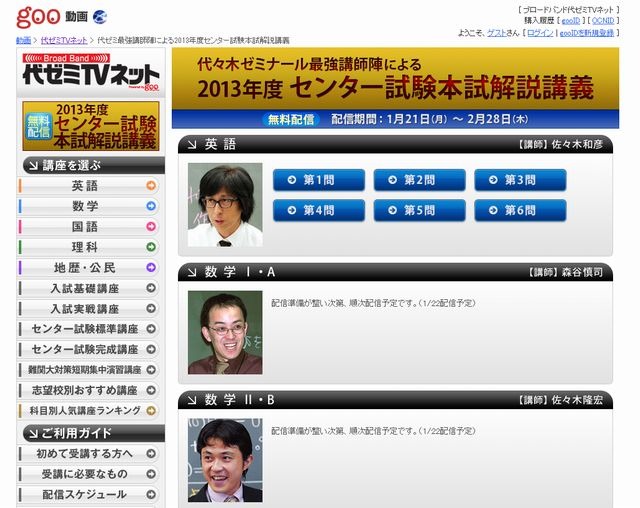Click the orange arrow icon on 英語

point(151,186)
